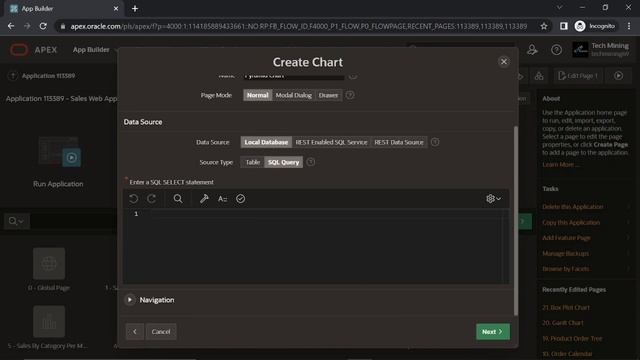This screenshot has height=360, width=640.
Task: Show help for Data Source
Action: coord(435,142)
